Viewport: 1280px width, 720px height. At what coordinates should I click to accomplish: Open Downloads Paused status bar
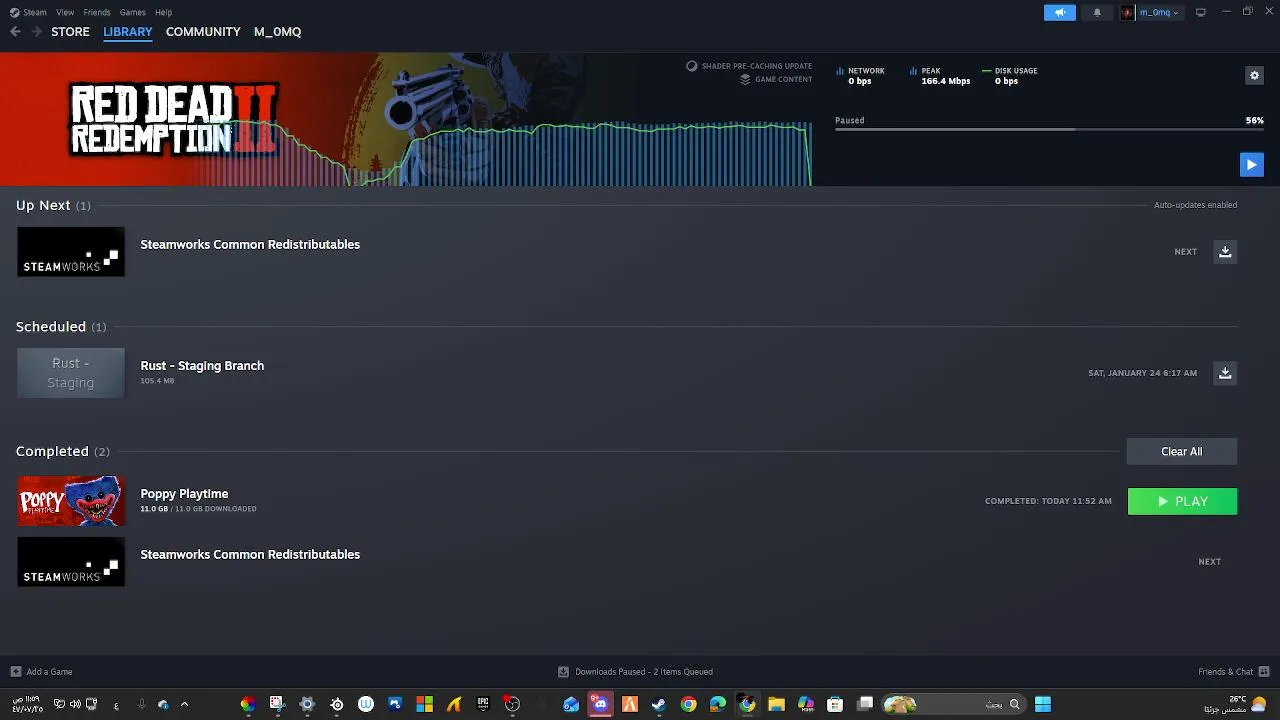(635, 672)
